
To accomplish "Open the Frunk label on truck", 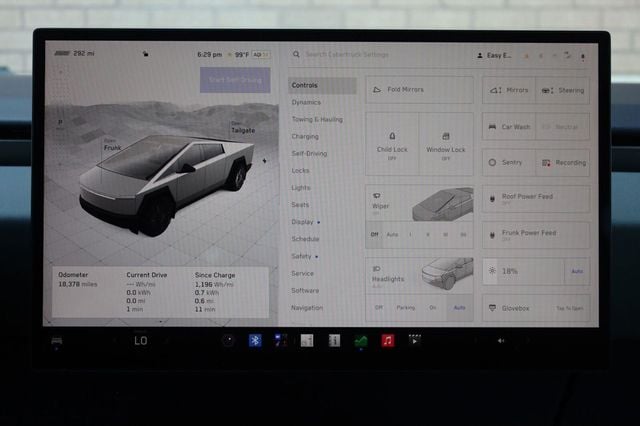I will click(112, 146).
